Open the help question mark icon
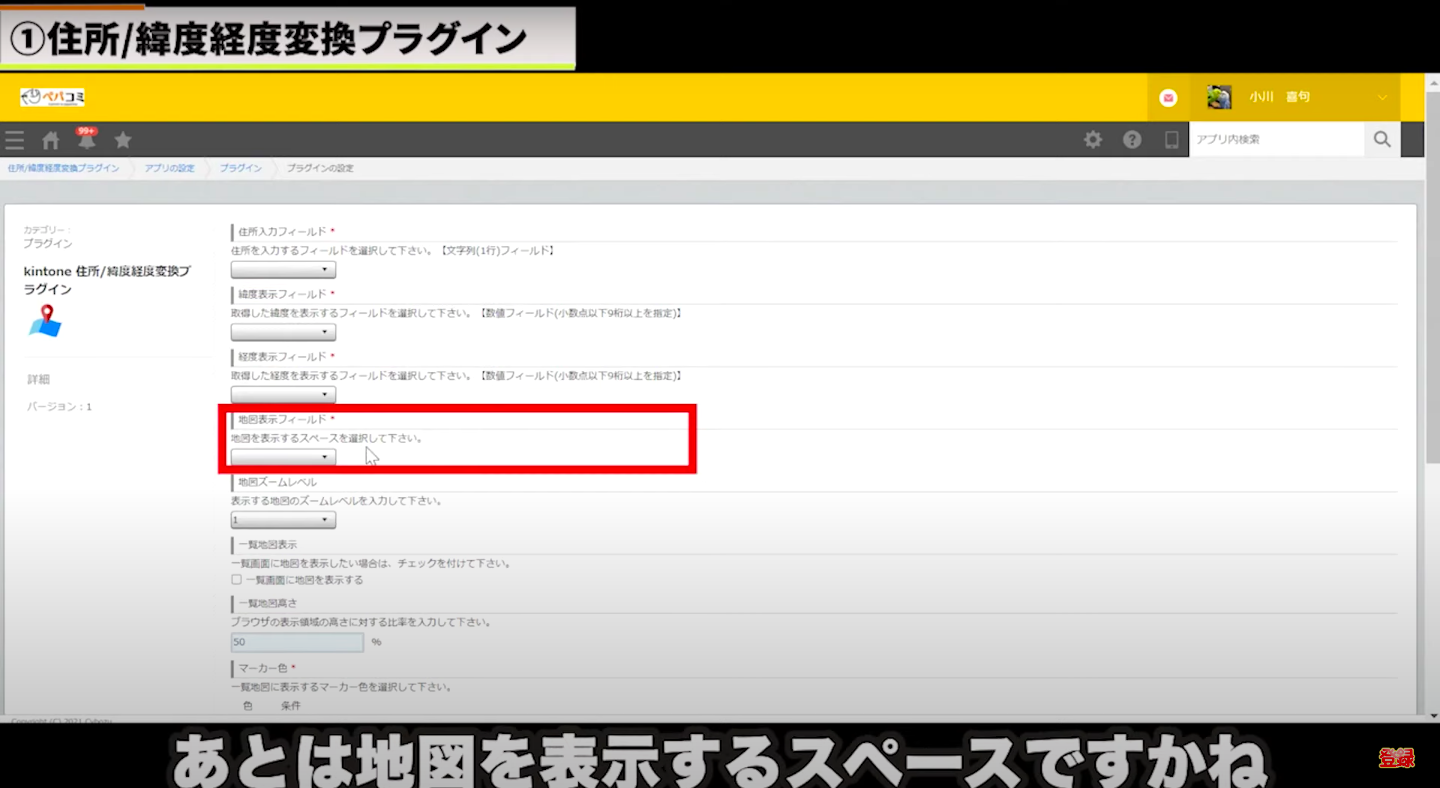The width and height of the screenshot is (1440, 788). pos(1132,140)
